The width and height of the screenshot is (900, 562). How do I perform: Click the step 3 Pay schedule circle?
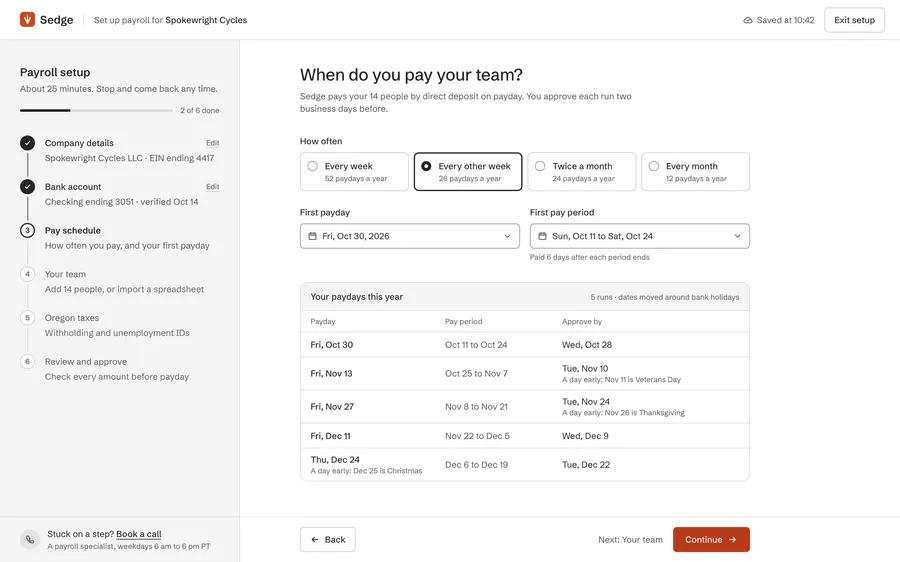tap(27, 230)
